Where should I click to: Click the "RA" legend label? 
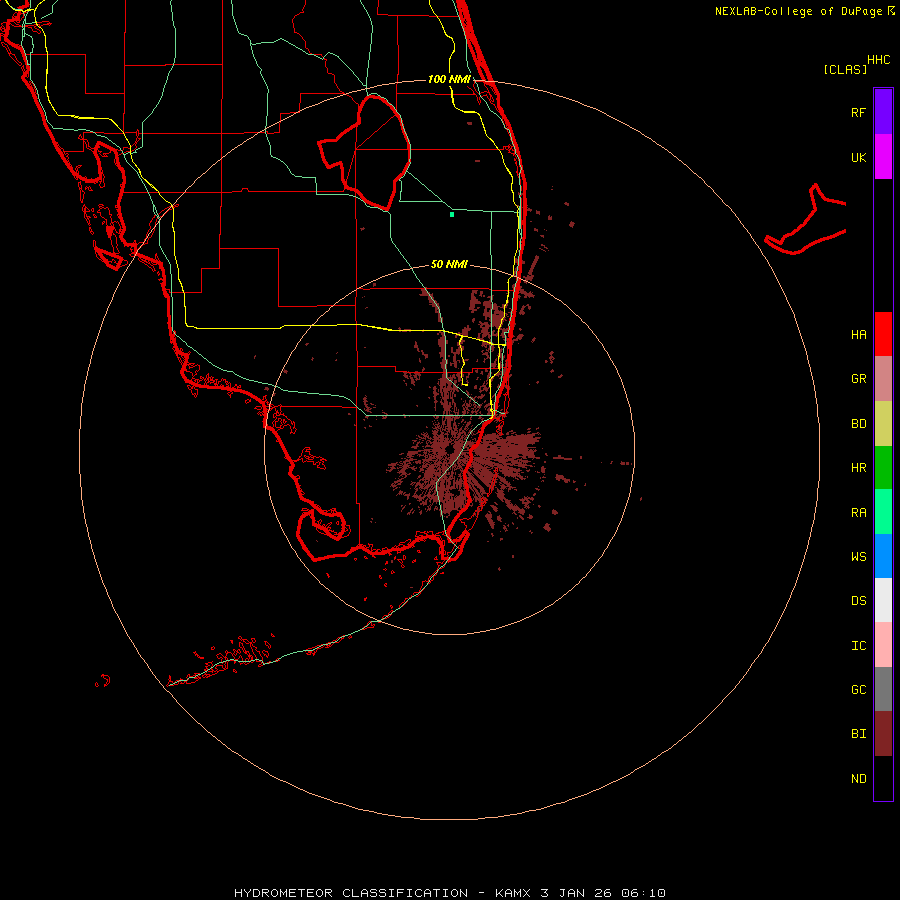(858, 512)
